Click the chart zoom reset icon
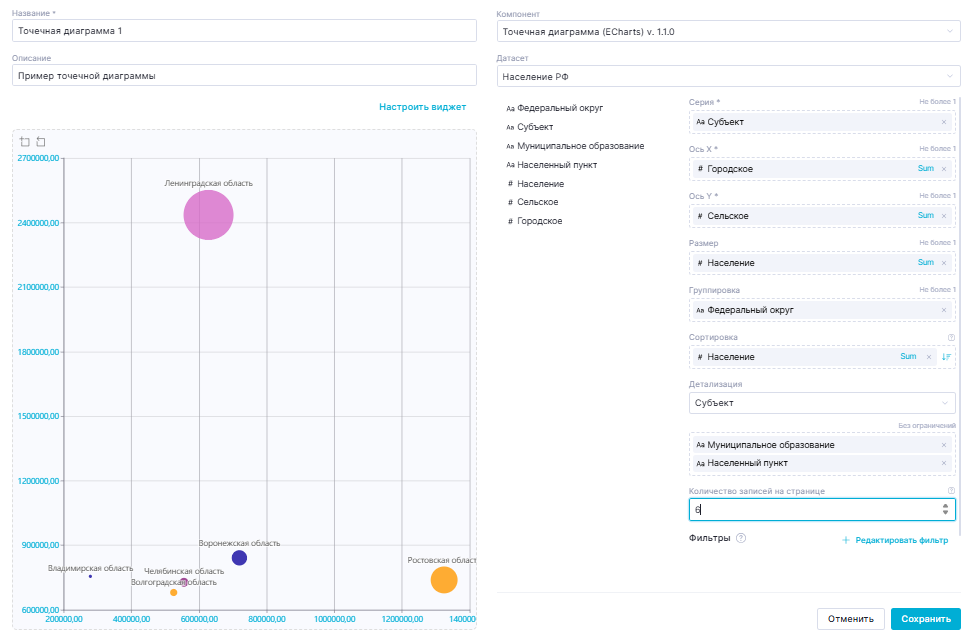 click(x=41, y=142)
